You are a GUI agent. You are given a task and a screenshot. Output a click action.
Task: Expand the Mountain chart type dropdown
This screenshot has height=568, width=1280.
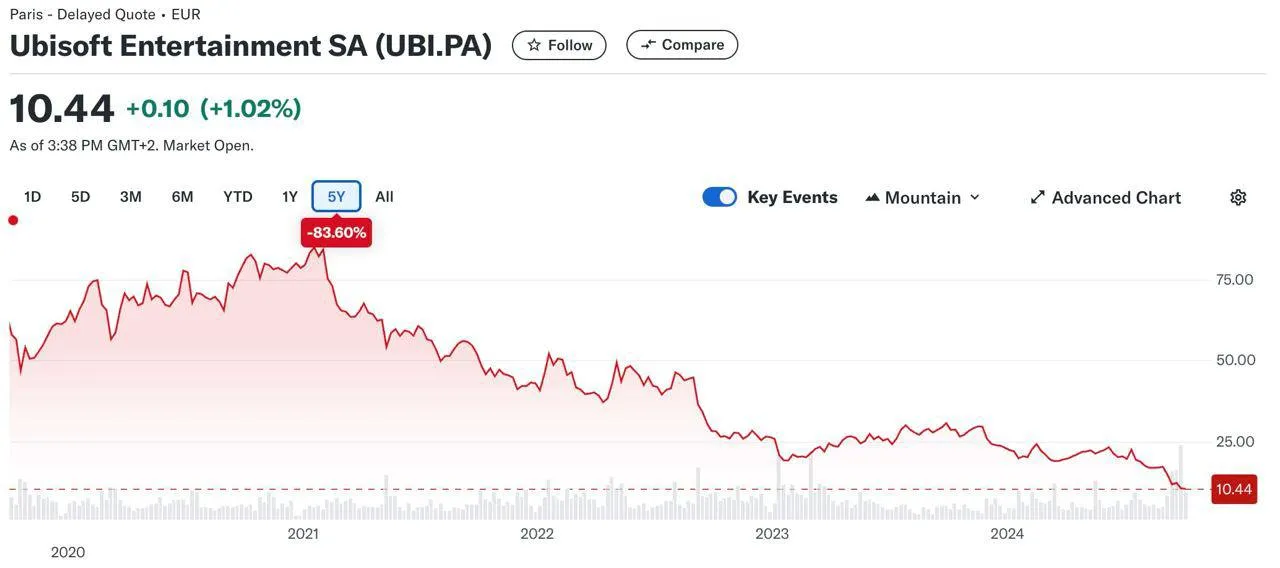click(x=922, y=198)
